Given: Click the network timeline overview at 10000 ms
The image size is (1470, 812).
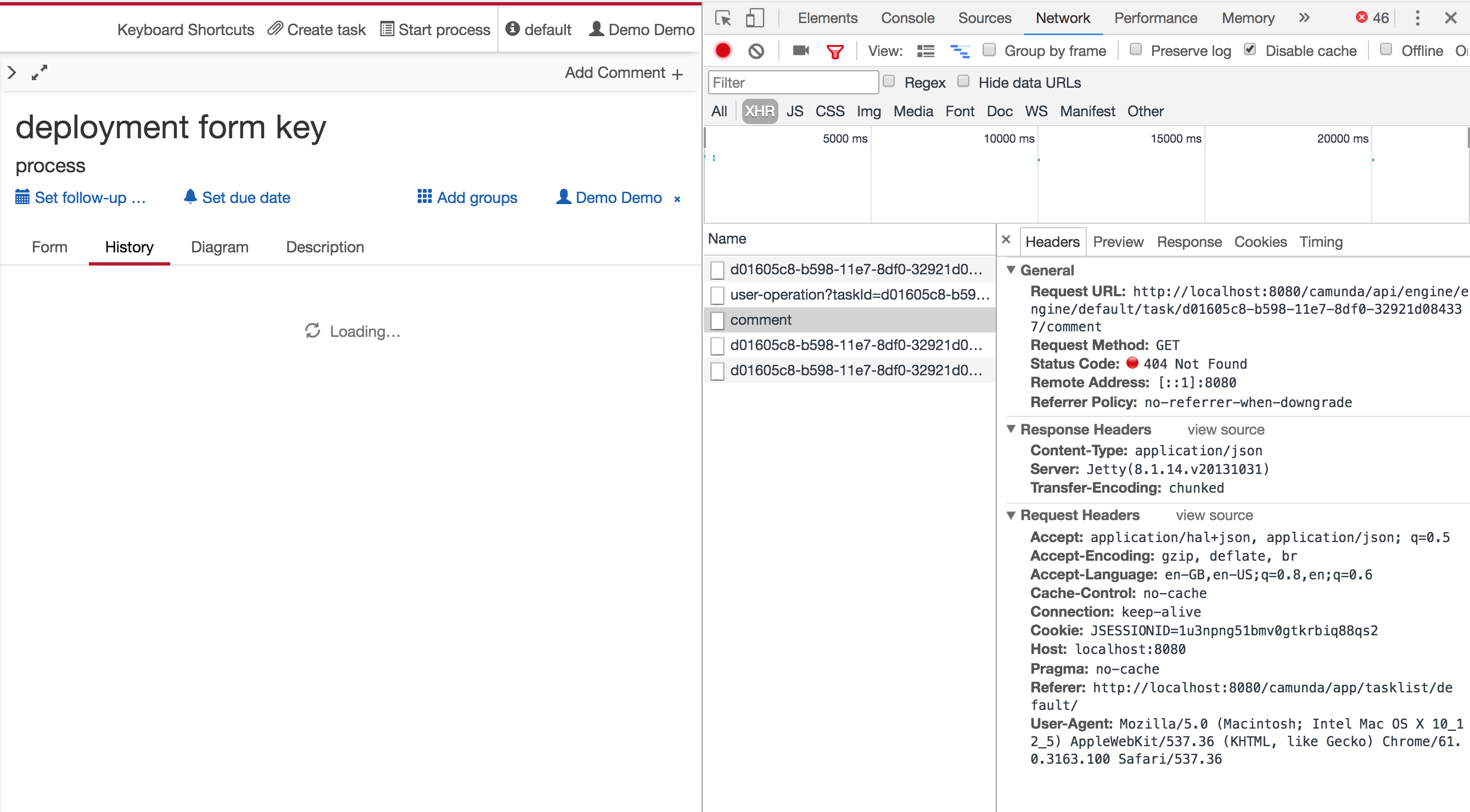Looking at the screenshot, I should [x=1008, y=139].
